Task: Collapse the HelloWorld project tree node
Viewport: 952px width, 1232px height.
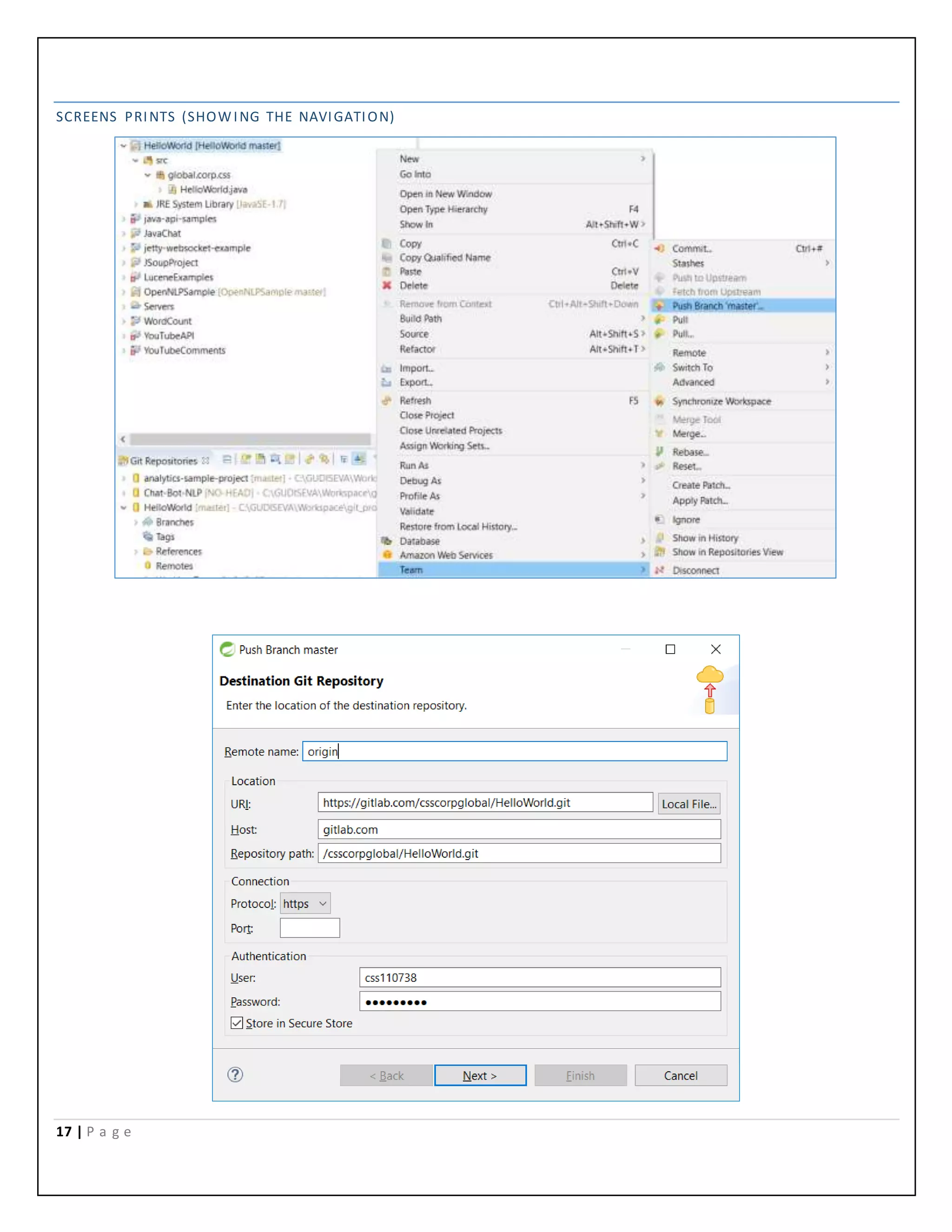Action: 123,146
